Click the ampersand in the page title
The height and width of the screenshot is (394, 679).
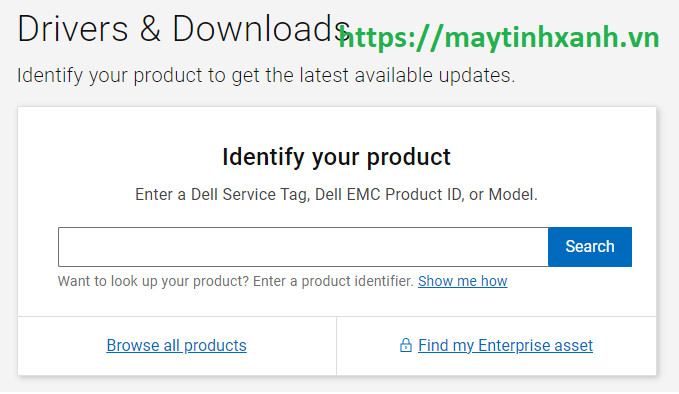tap(150, 29)
